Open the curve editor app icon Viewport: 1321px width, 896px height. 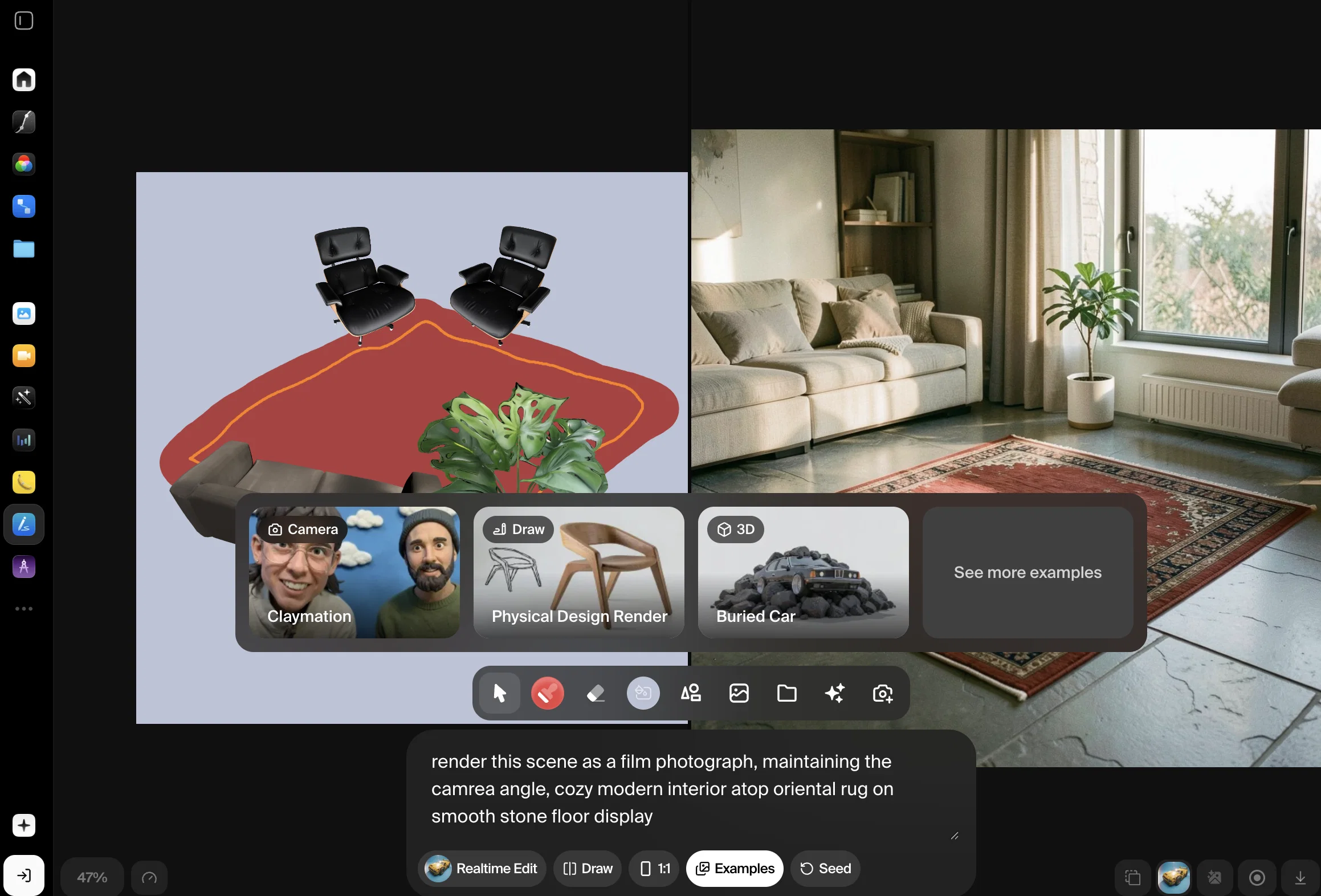click(x=24, y=122)
